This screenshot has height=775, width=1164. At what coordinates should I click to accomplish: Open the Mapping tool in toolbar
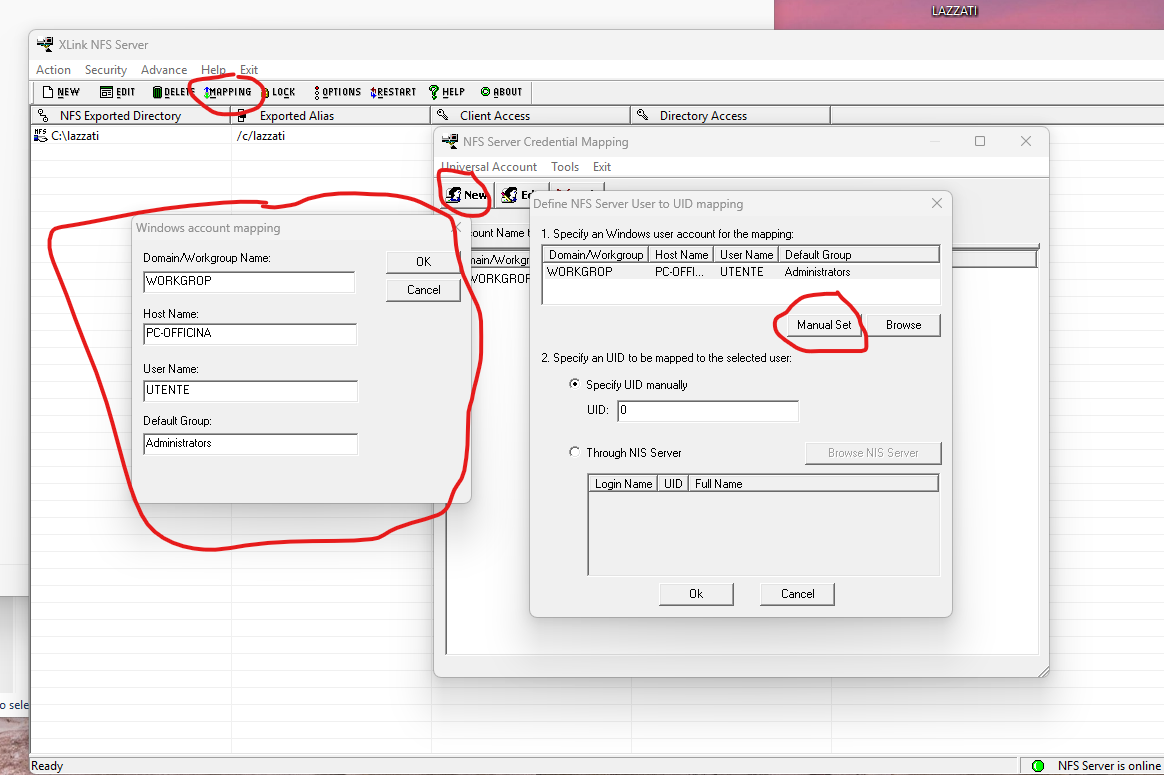click(x=228, y=92)
